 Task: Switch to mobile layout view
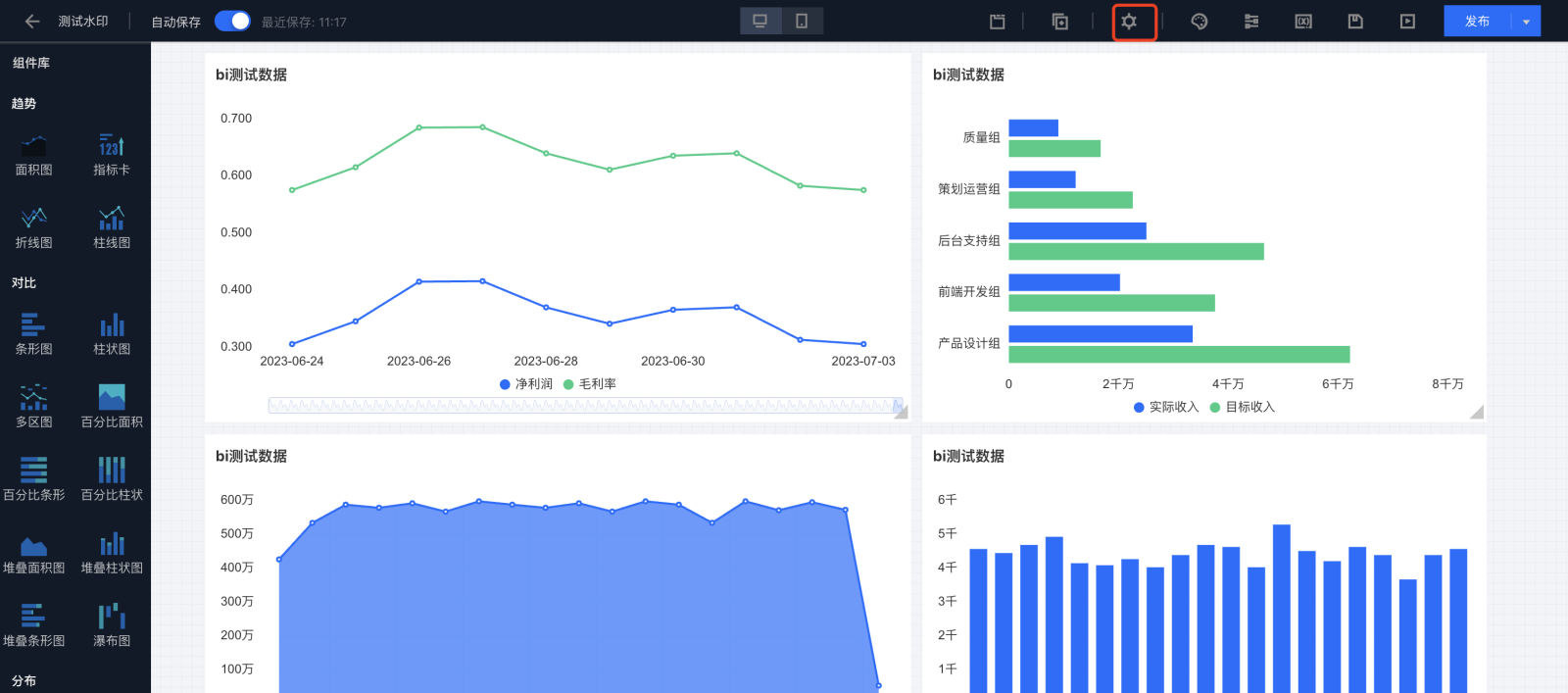point(802,22)
